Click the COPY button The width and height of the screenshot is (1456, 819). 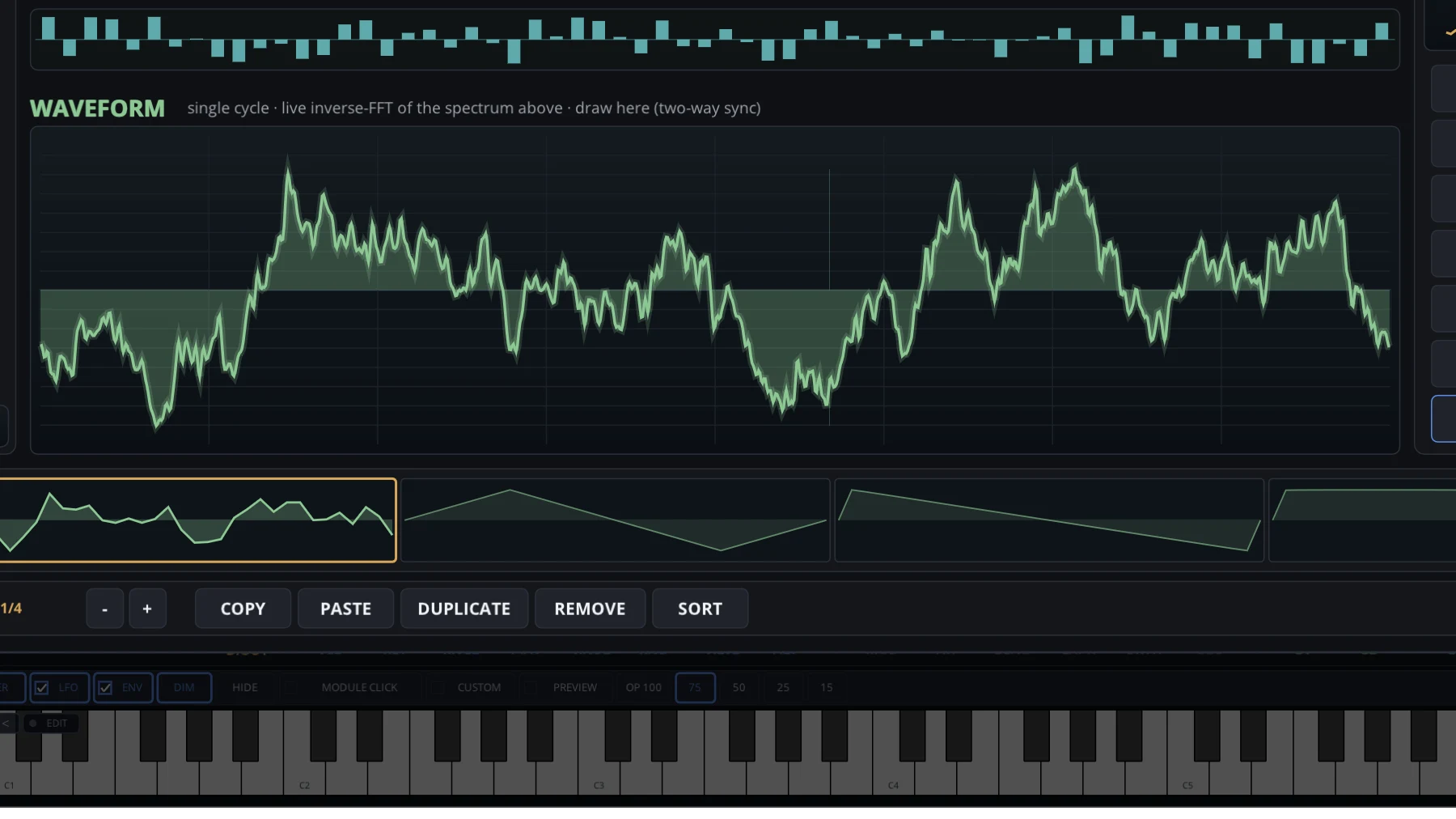[243, 609]
